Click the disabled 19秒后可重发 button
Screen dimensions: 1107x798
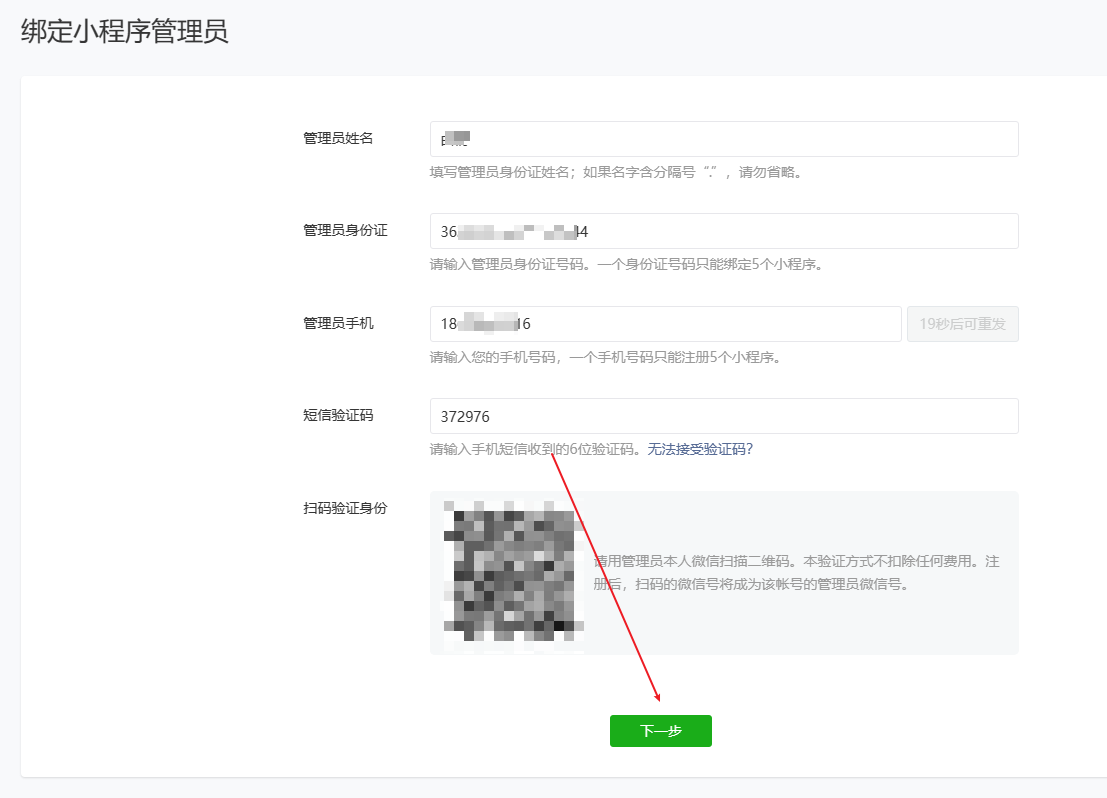pos(962,323)
